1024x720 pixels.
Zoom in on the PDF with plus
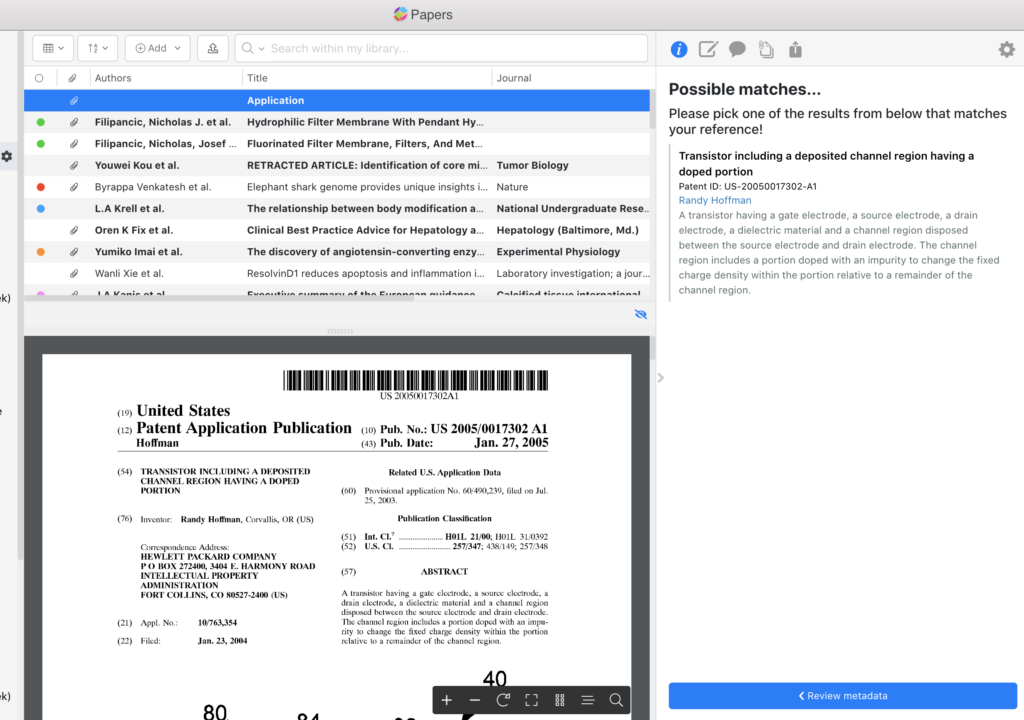tap(447, 700)
